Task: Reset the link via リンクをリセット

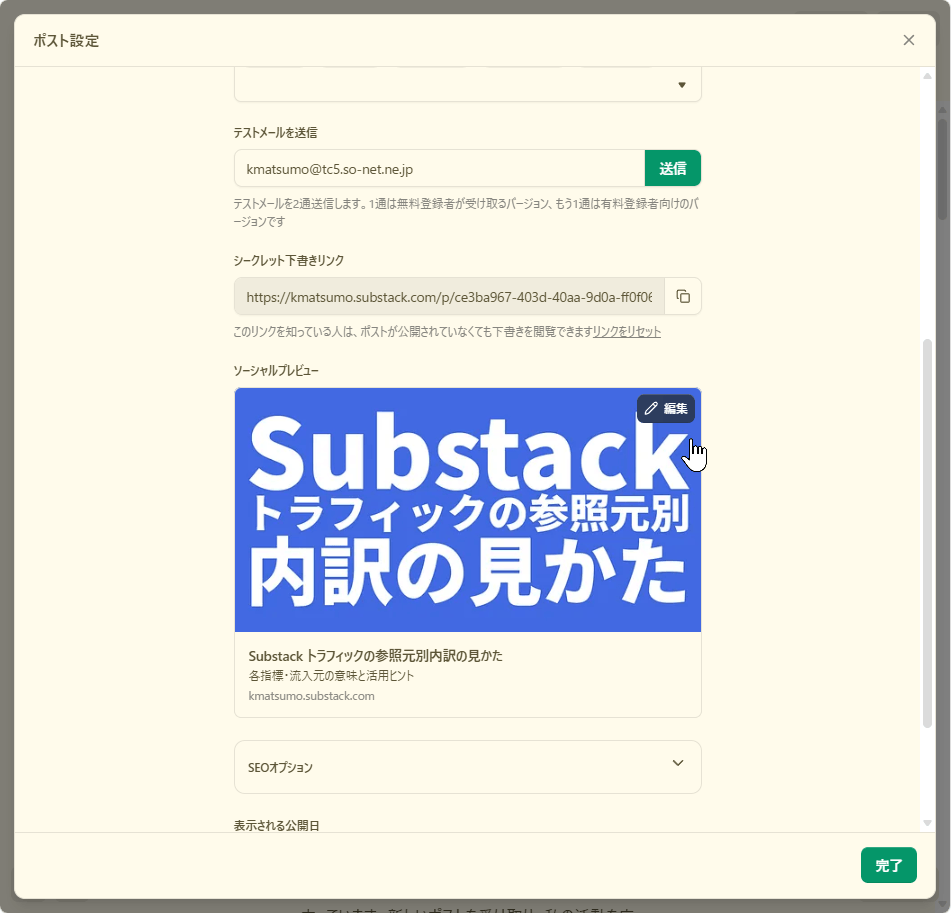Action: pos(627,332)
